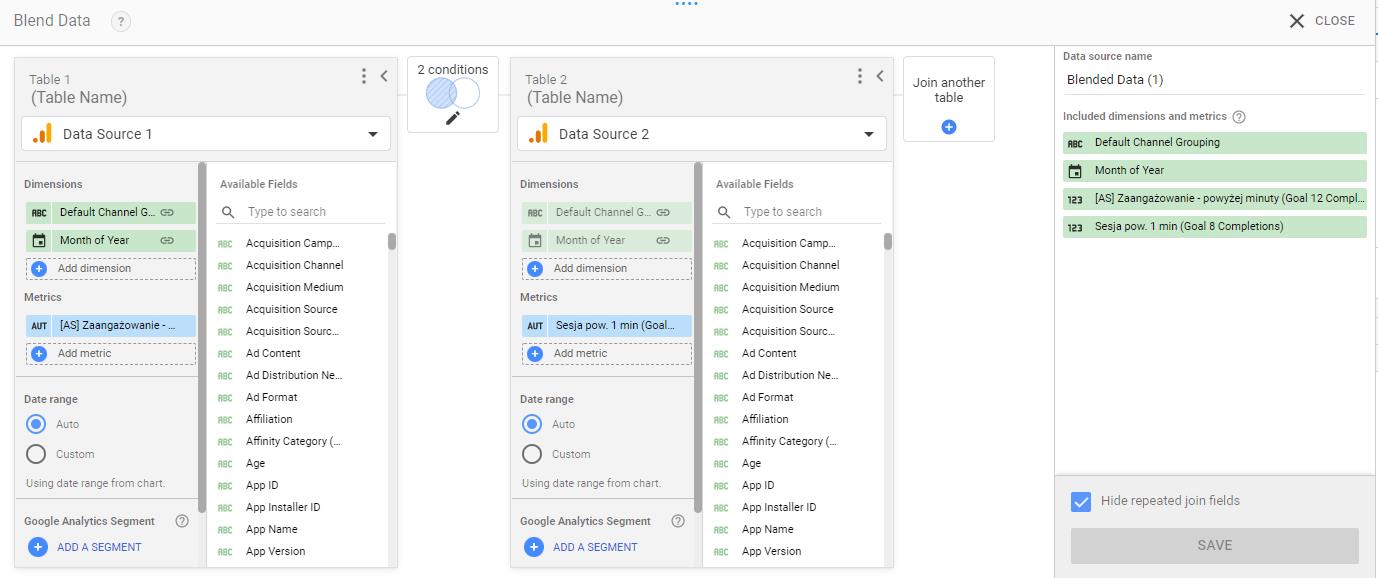1378x578 pixels.
Task: Click link icon on Table 2 Default Channel dimension
Action: [x=663, y=212]
